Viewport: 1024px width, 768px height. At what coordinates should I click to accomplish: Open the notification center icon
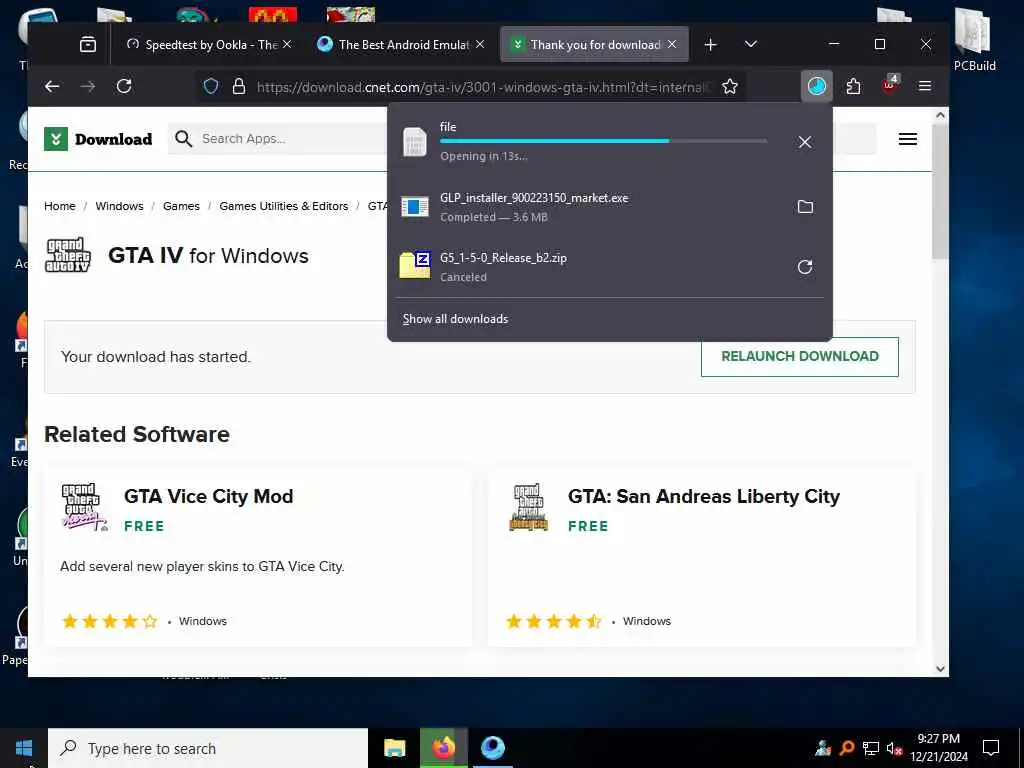[x=991, y=748]
